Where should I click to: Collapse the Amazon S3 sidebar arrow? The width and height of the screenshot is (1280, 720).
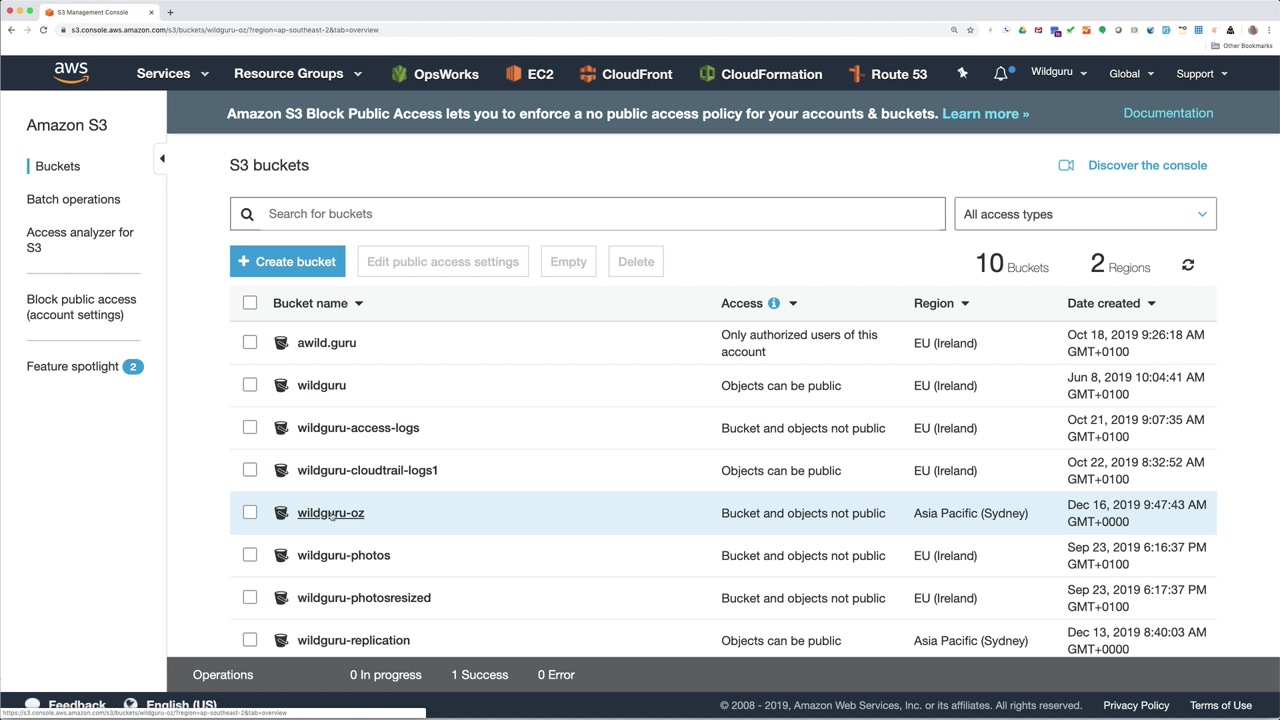[x=162, y=158]
